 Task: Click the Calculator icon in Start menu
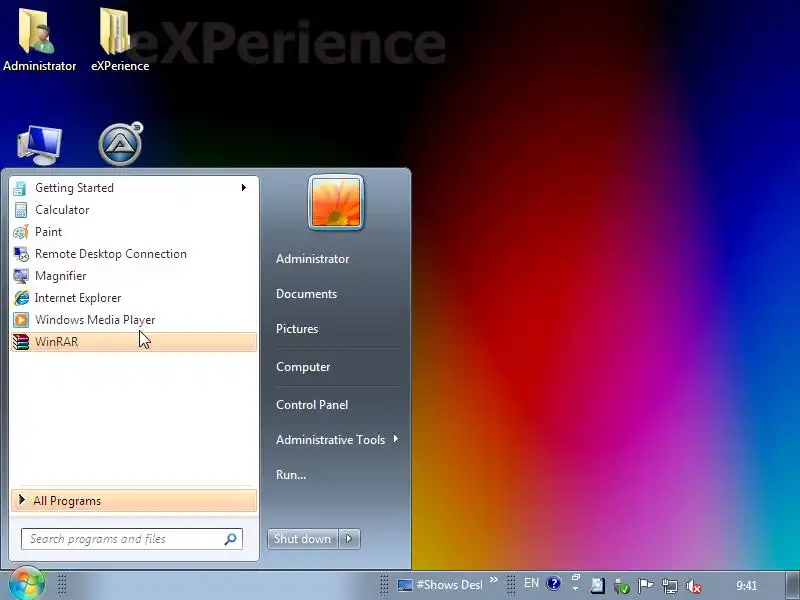(20, 210)
